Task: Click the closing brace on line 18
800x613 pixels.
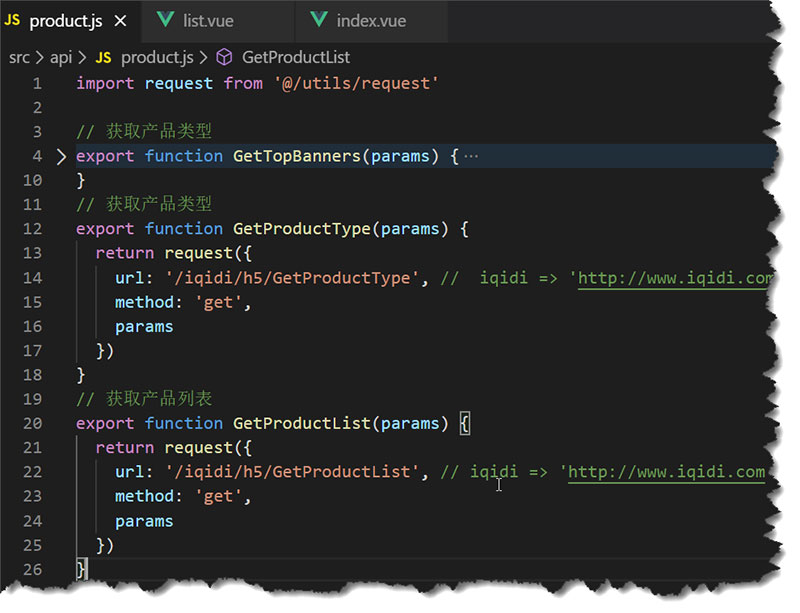Action: 81,375
